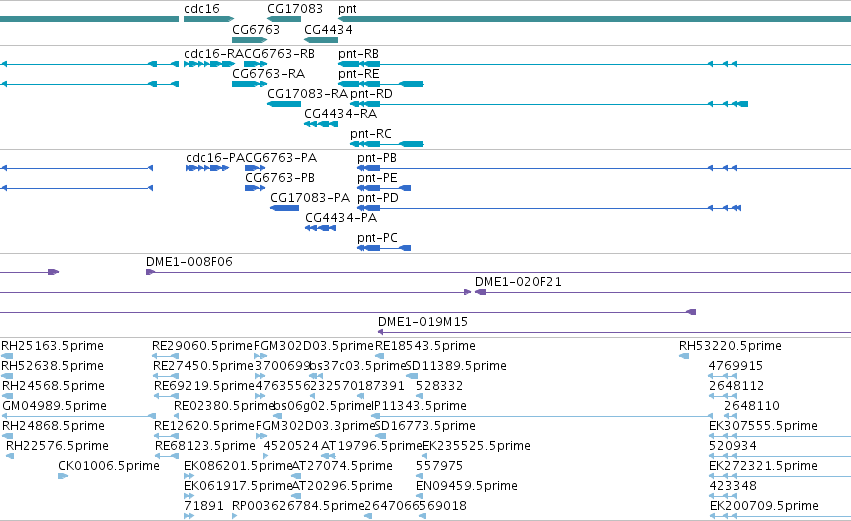Select EST label RE68123.5prime
This screenshot has width=851, height=521.
[x=205, y=447]
